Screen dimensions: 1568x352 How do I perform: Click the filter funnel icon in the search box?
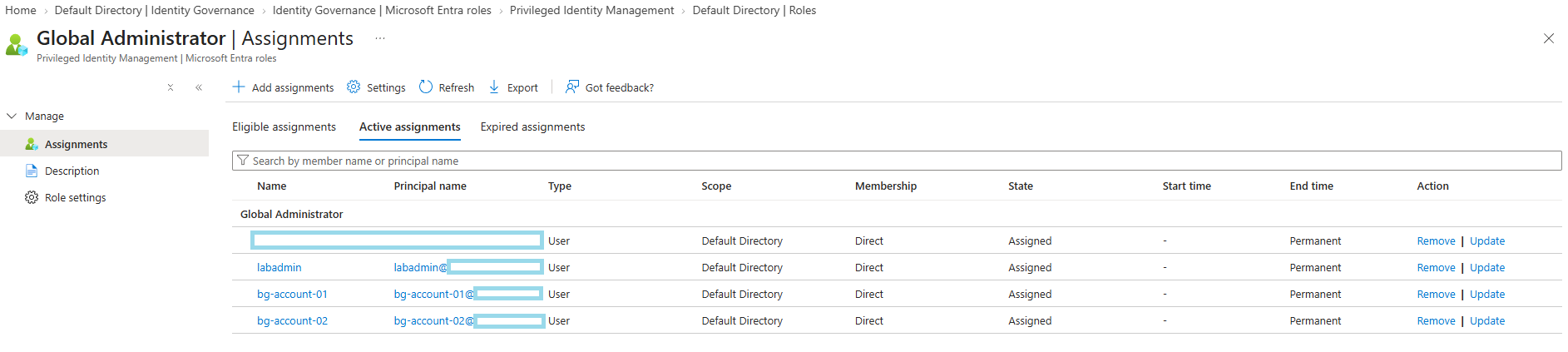click(x=243, y=161)
